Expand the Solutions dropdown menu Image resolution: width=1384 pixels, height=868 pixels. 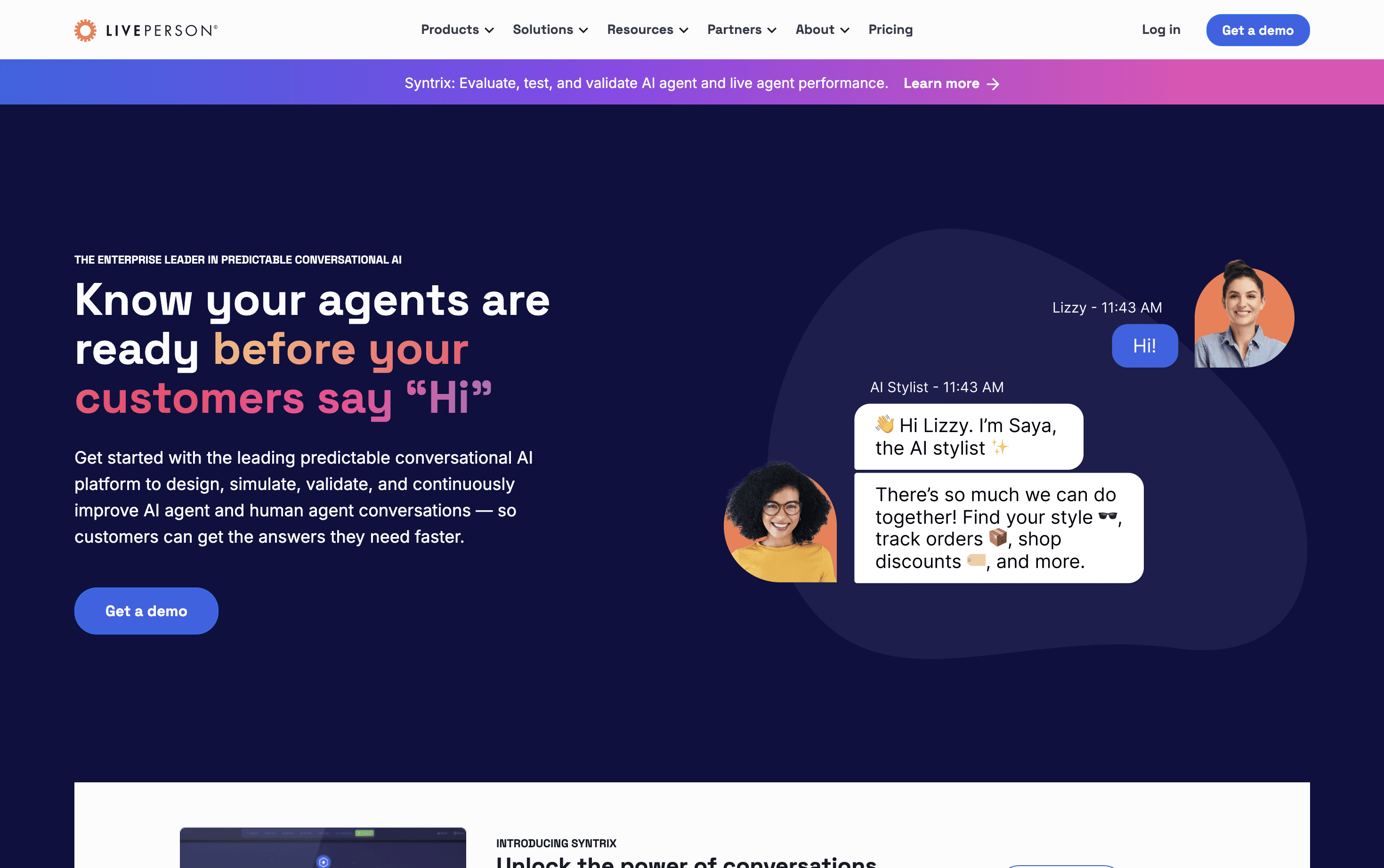tap(550, 30)
